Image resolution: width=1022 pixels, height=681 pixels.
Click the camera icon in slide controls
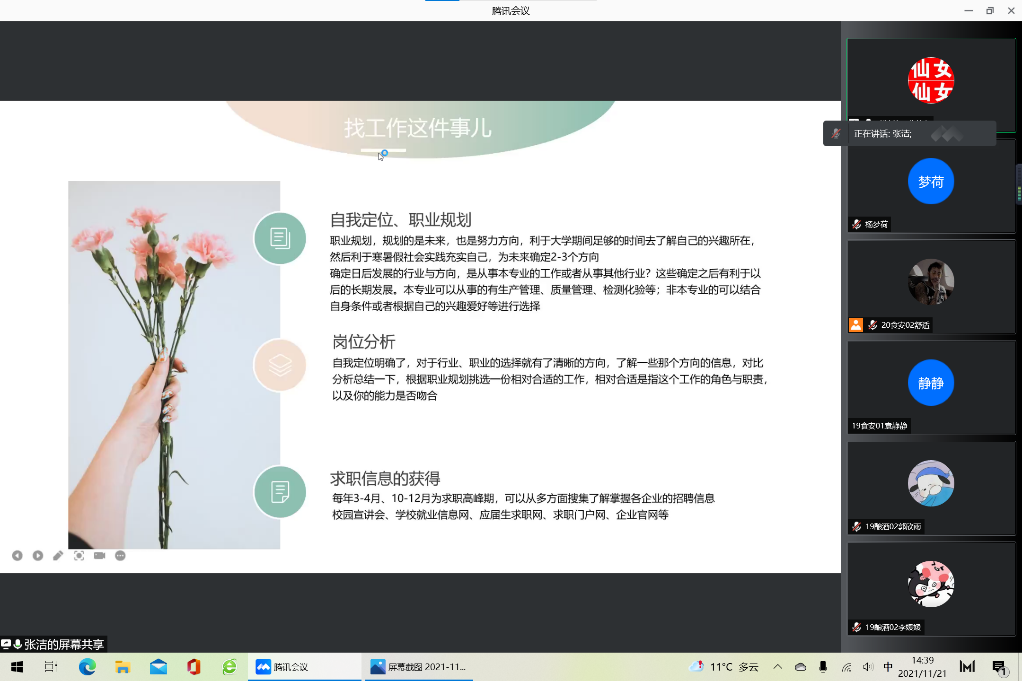pos(100,555)
